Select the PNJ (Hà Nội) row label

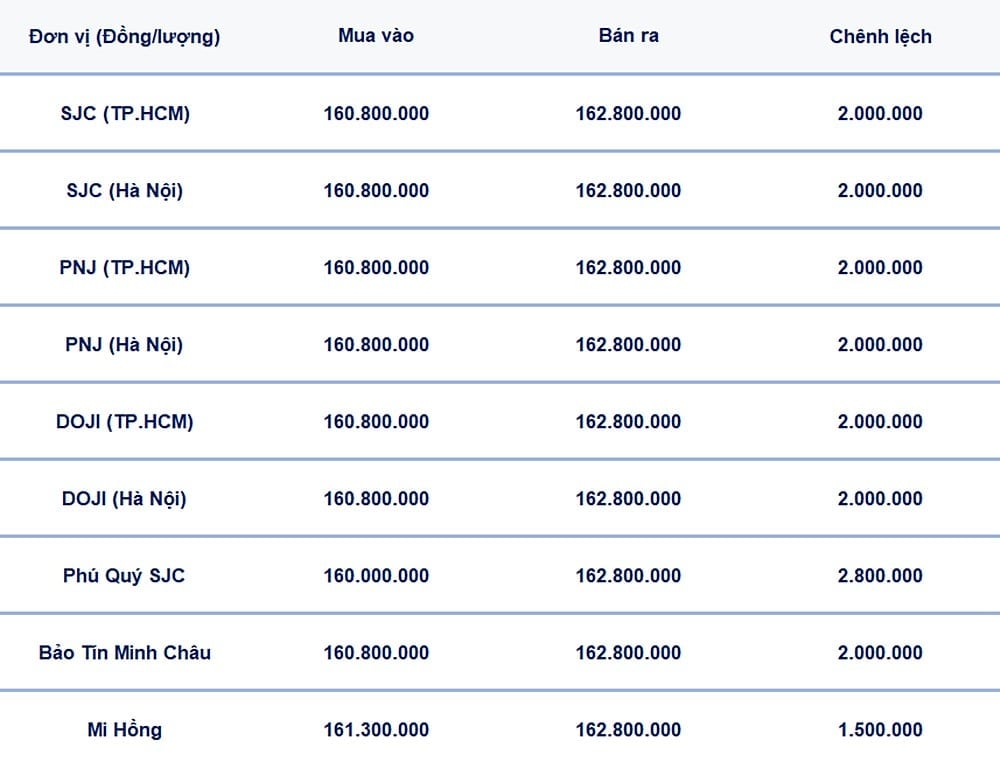click(124, 345)
